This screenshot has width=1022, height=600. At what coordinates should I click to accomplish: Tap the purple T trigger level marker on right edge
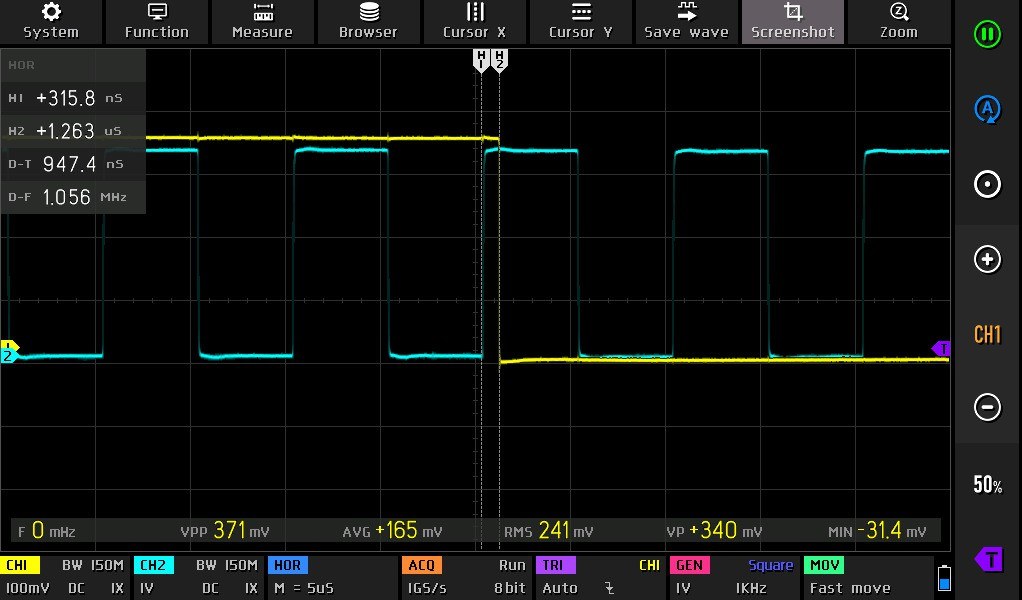[x=941, y=349]
